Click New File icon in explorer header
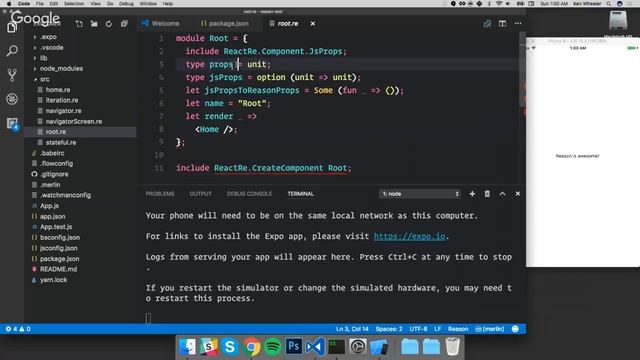This screenshot has width=640, height=360. (79, 24)
